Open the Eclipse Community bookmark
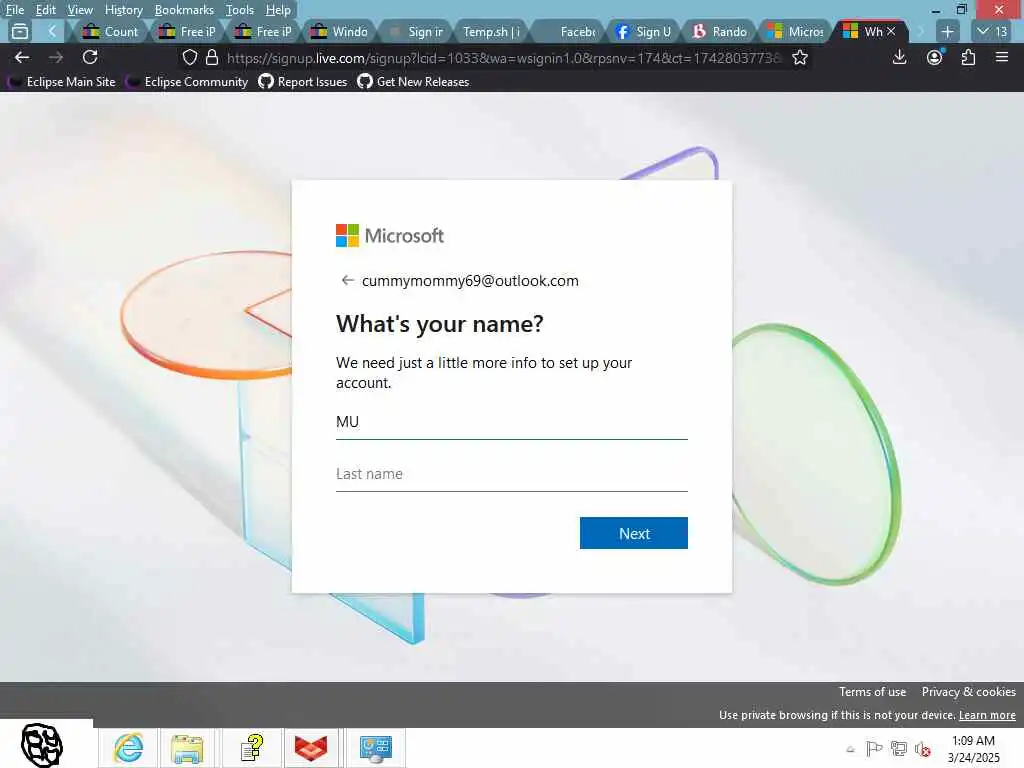1024x768 pixels. [x=188, y=82]
